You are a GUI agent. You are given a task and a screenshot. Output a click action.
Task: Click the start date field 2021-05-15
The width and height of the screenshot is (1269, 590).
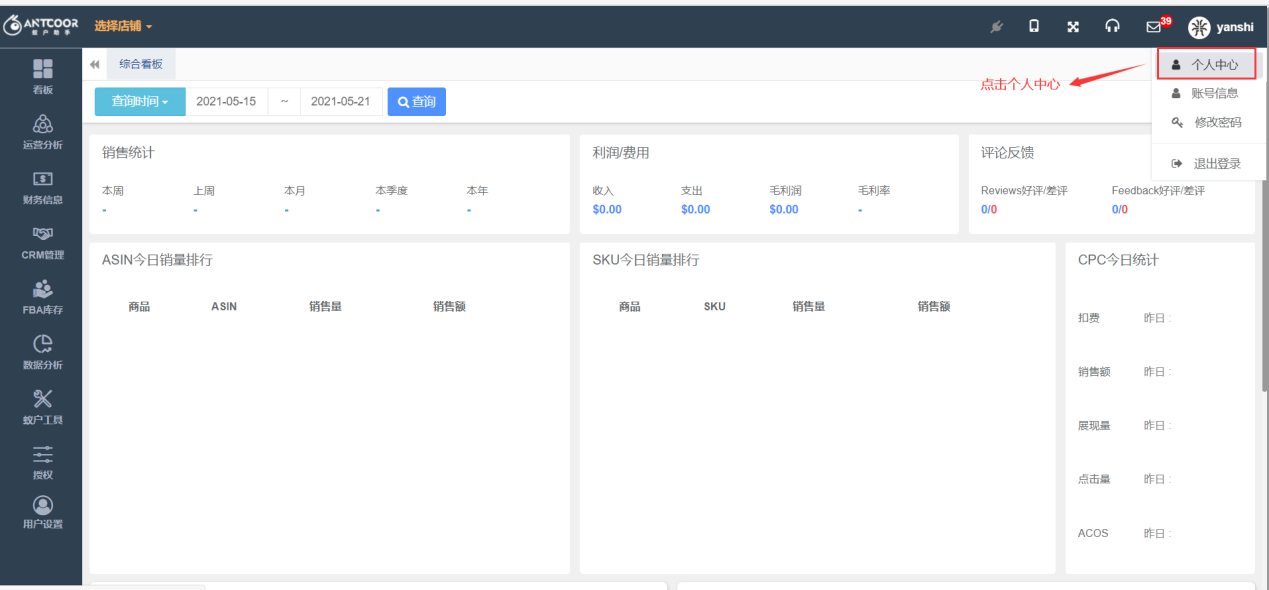coord(226,101)
